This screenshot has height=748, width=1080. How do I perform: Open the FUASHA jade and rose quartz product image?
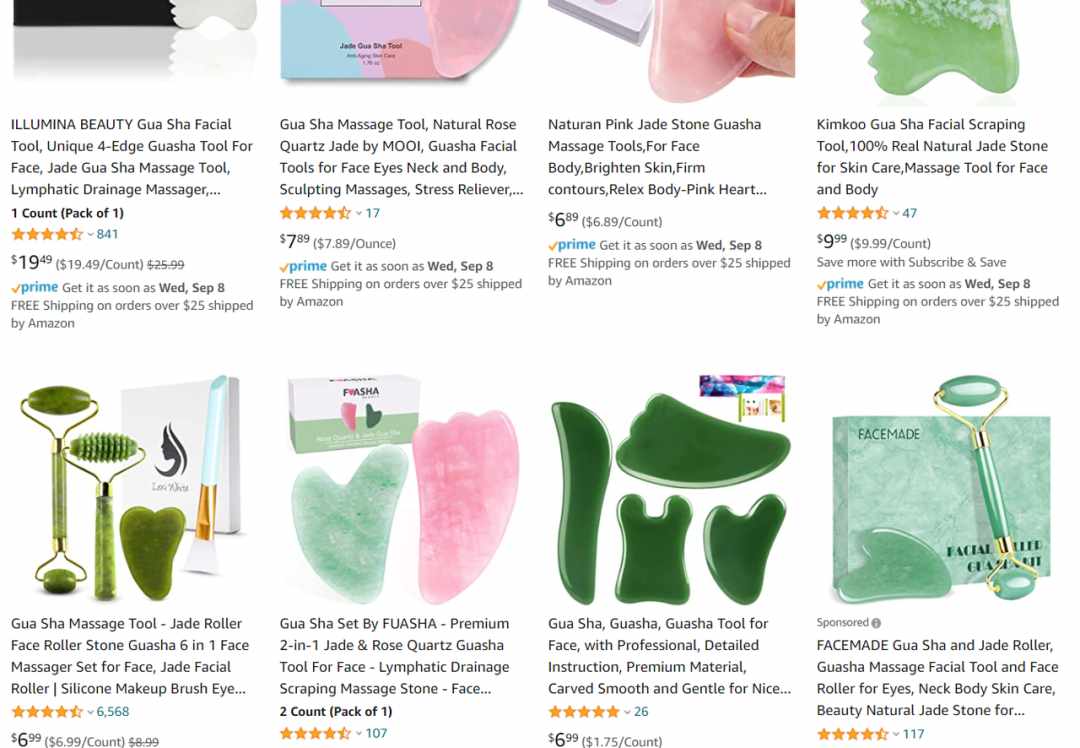click(402, 490)
